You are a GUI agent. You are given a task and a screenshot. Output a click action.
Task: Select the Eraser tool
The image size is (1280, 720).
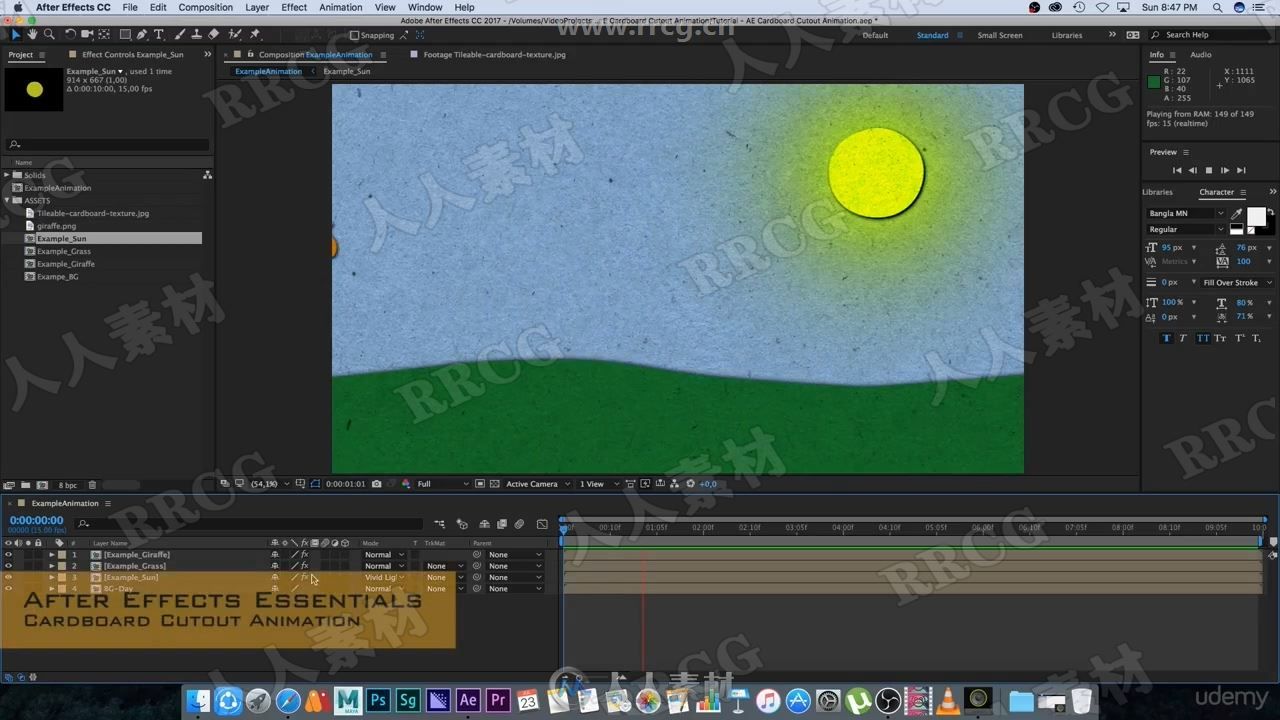[x=213, y=34]
